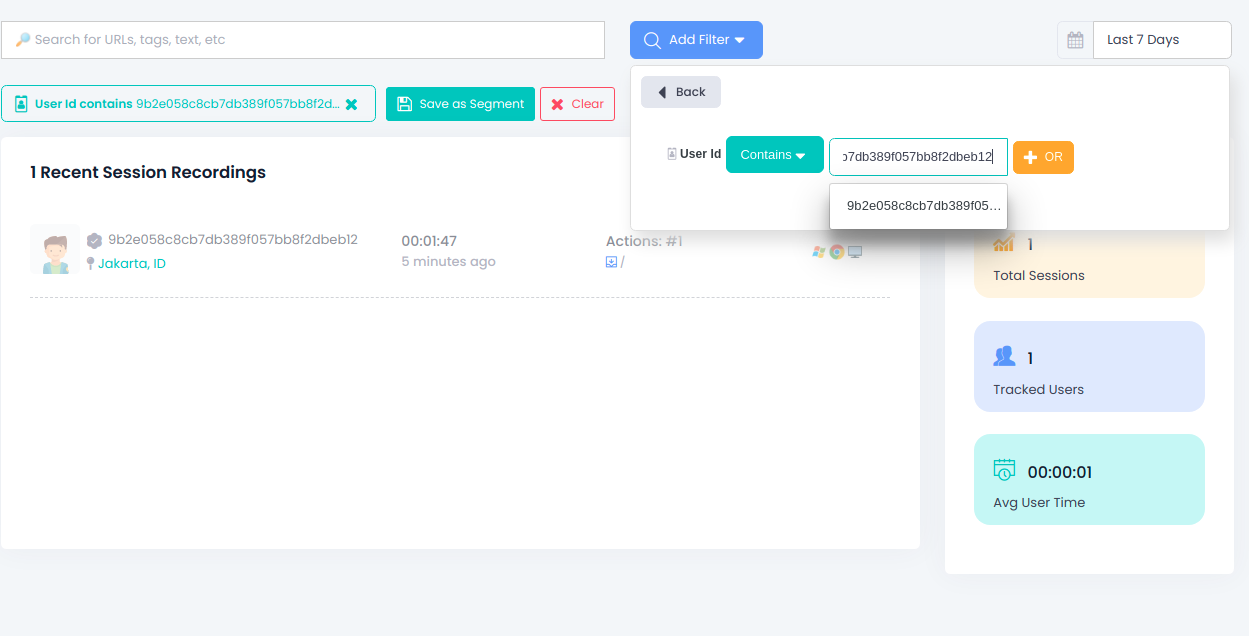This screenshot has width=1249, height=636.
Task: Add an OR condition to the filter
Action: 1043,157
